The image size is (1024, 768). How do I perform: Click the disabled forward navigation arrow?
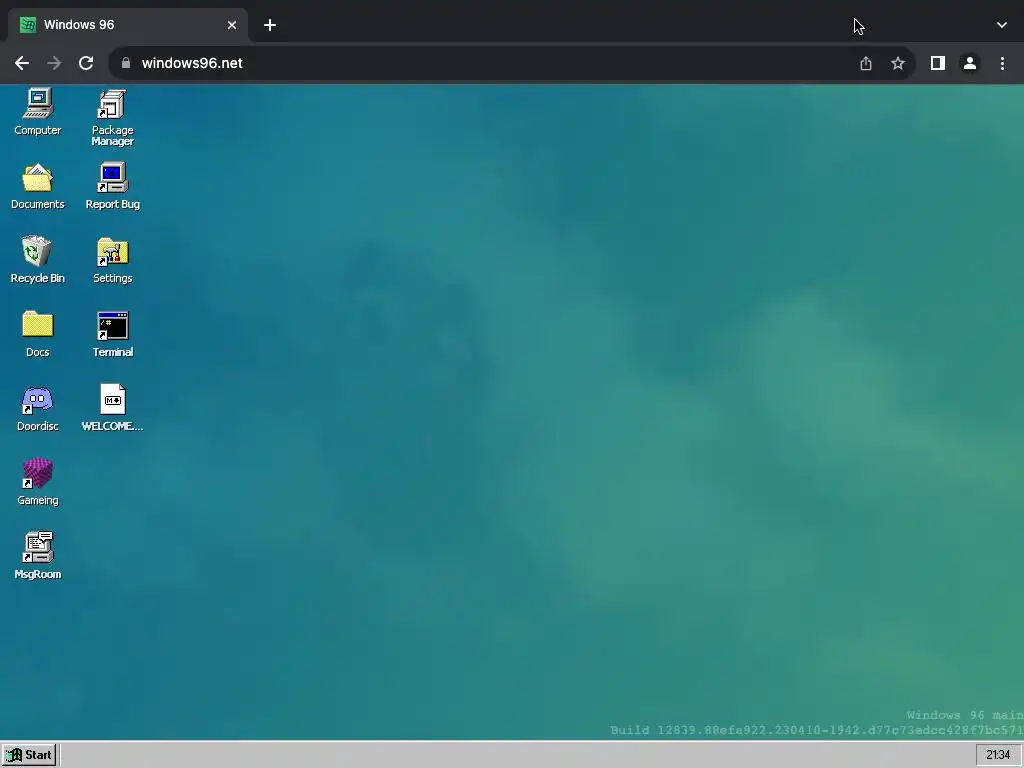54,63
